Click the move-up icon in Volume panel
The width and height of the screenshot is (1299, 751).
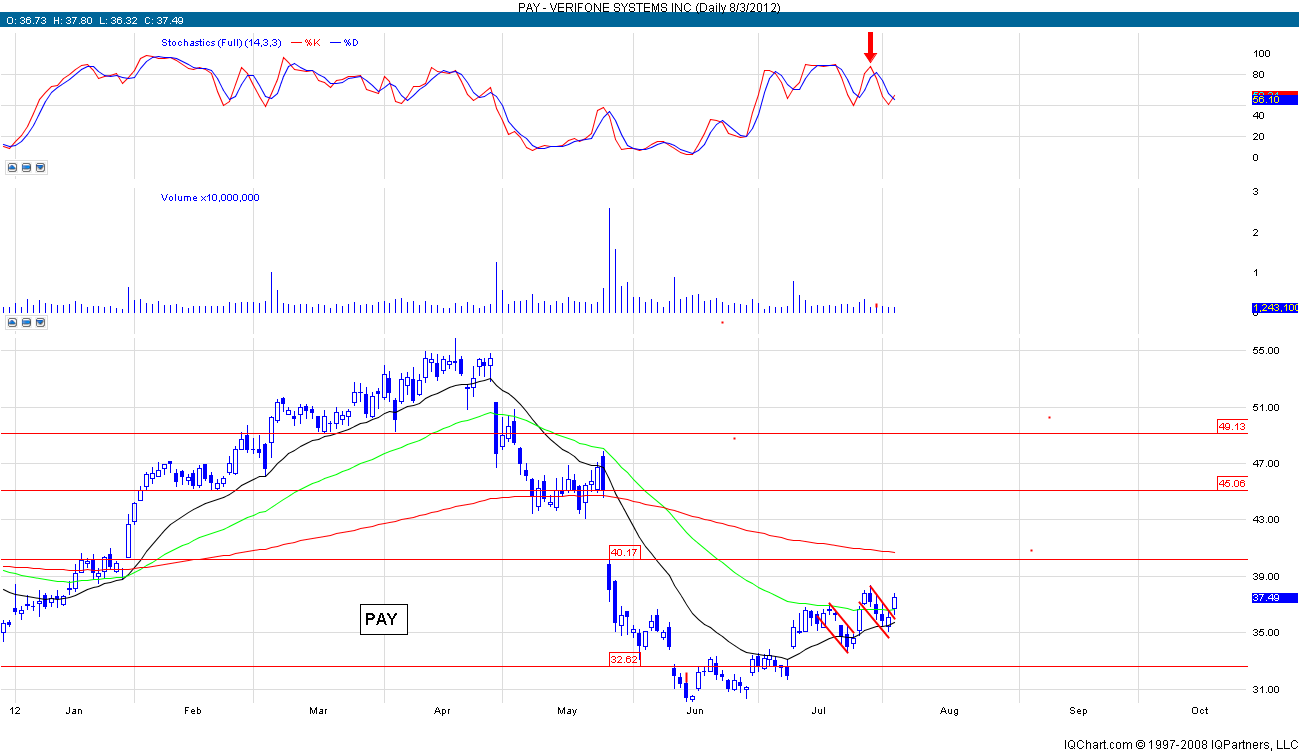11,322
